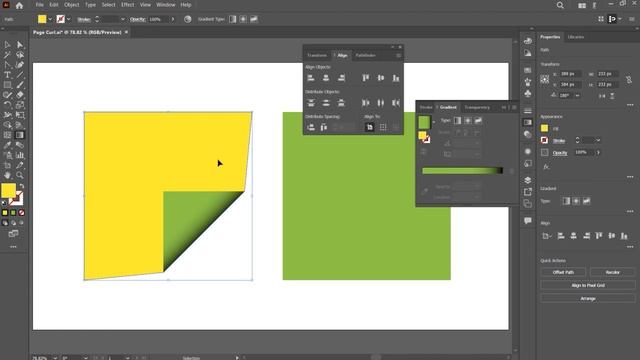Screen dimensions: 640x360
Task: Click the Recolor button
Action: [x=612, y=272]
